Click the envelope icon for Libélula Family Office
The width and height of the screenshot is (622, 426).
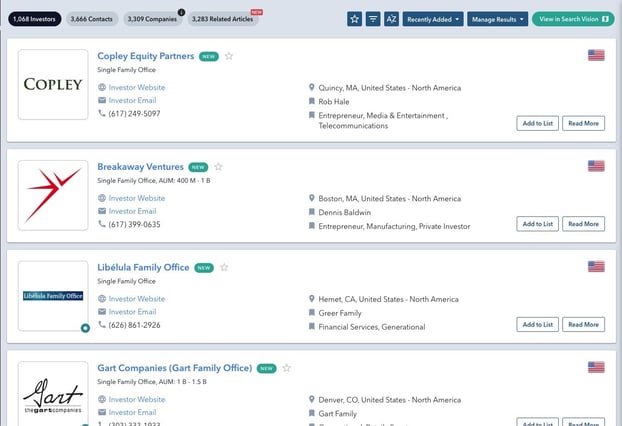pyautogui.click(x=102, y=311)
